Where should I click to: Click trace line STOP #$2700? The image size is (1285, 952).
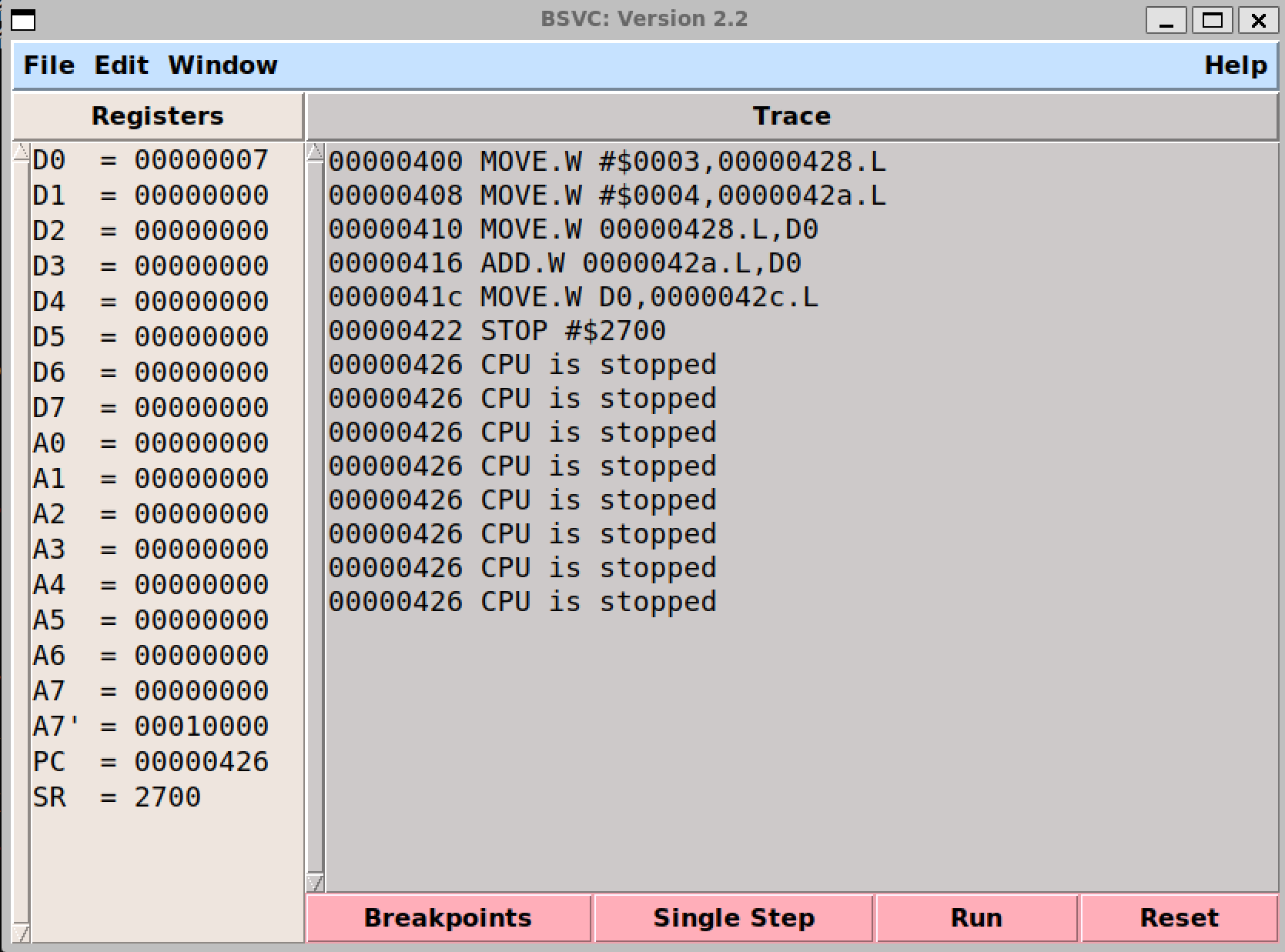[x=497, y=331]
